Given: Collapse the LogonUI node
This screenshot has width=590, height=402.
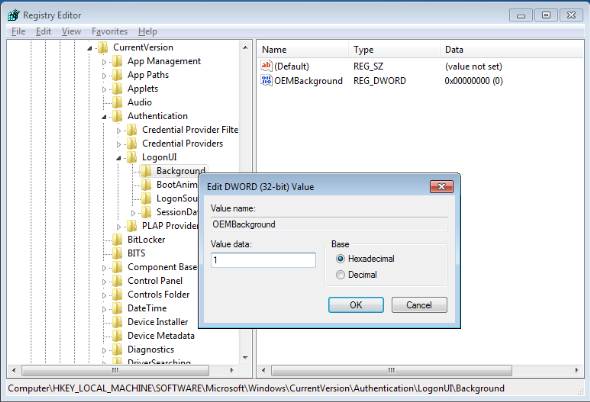Looking at the screenshot, I should click(x=119, y=158).
